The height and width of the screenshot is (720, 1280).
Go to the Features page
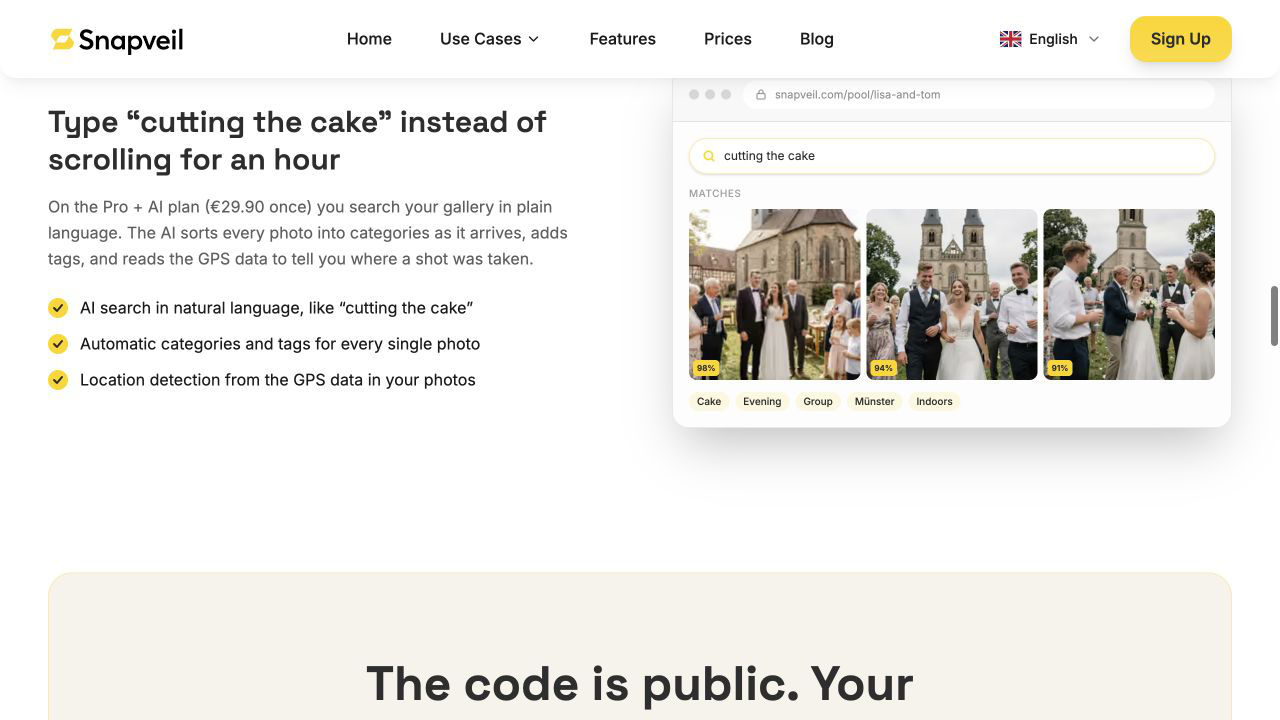(622, 39)
